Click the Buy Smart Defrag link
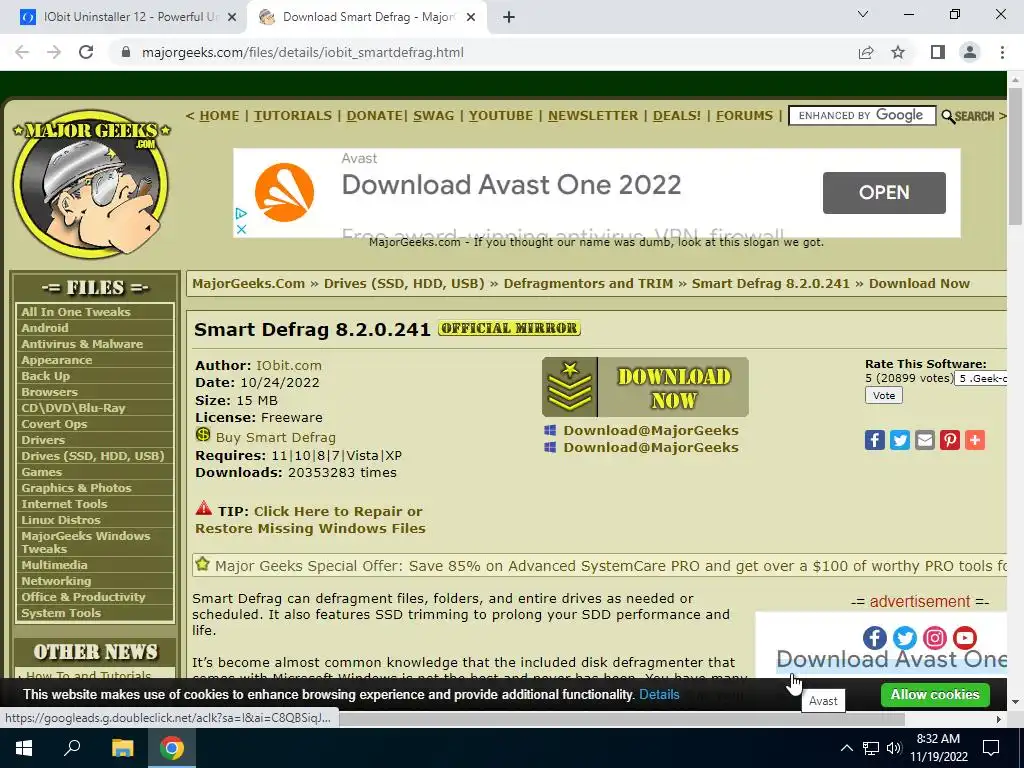This screenshot has width=1024, height=768. pyautogui.click(x=276, y=438)
